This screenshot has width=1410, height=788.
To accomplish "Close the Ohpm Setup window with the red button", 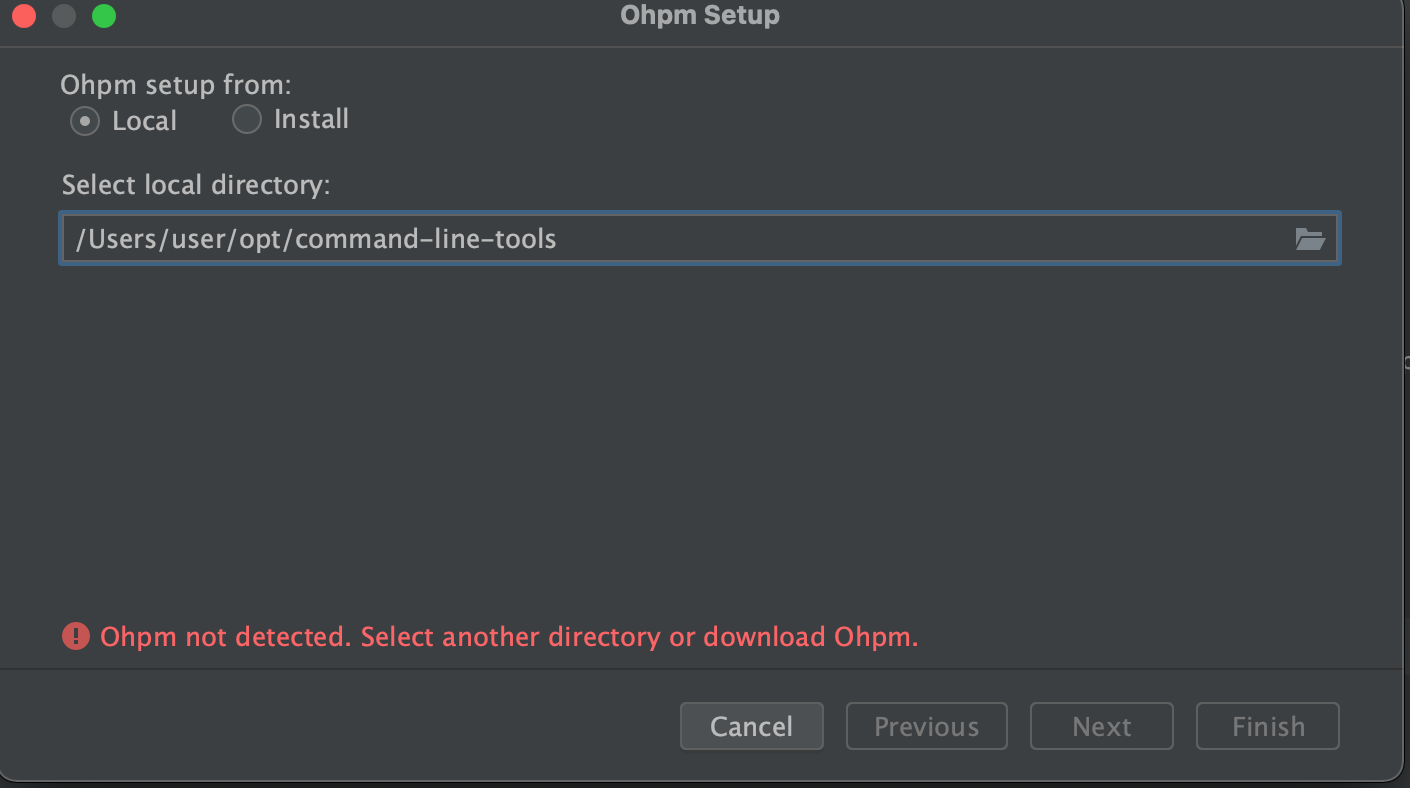I will pos(24,16).
